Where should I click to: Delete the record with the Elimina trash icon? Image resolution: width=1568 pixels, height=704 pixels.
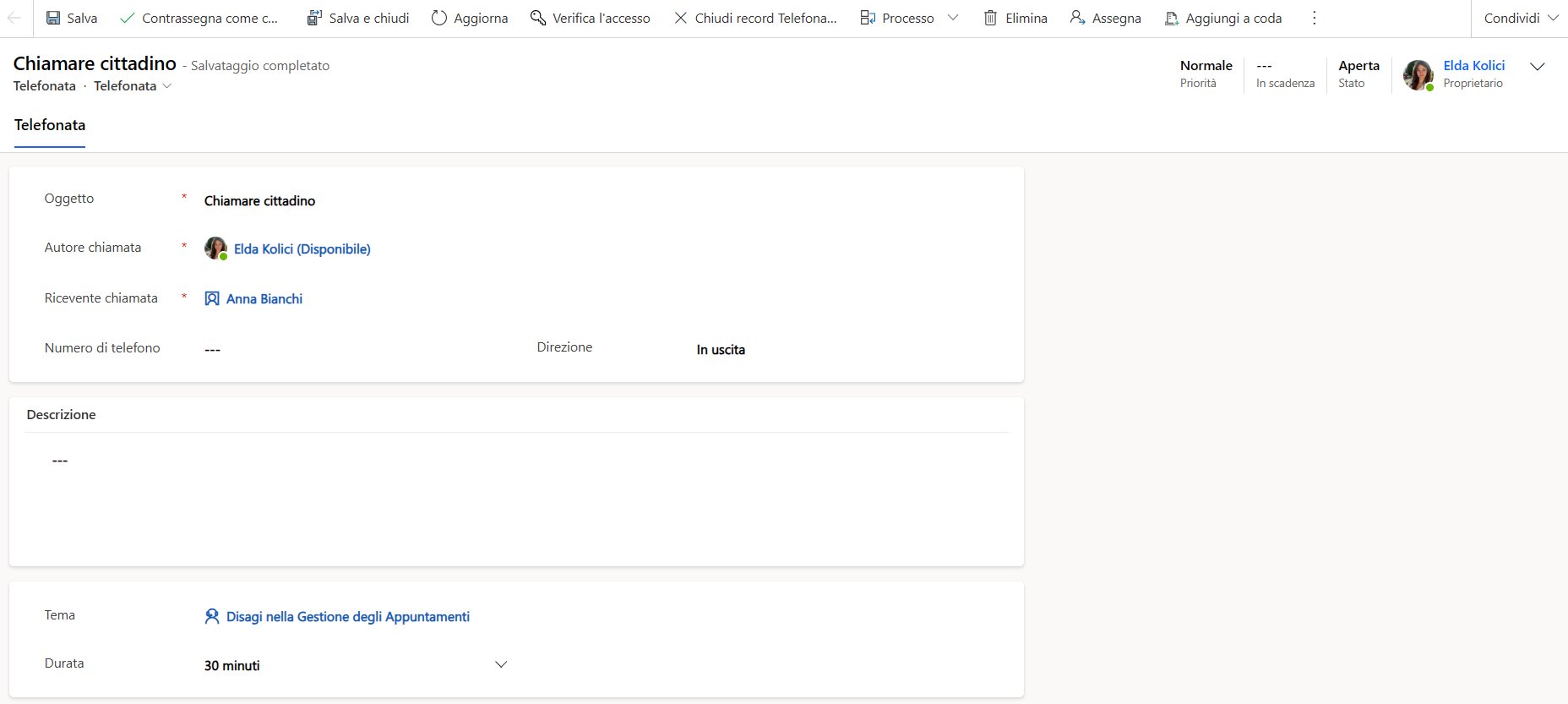pyautogui.click(x=990, y=18)
